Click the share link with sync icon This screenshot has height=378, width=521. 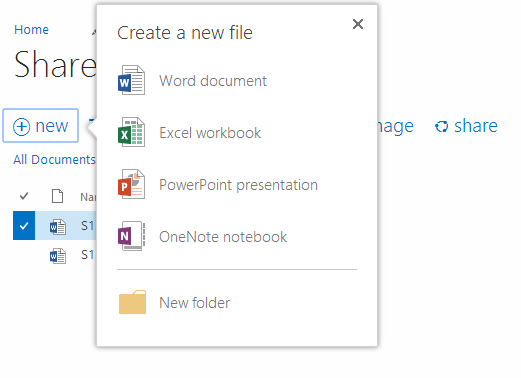[x=466, y=126]
